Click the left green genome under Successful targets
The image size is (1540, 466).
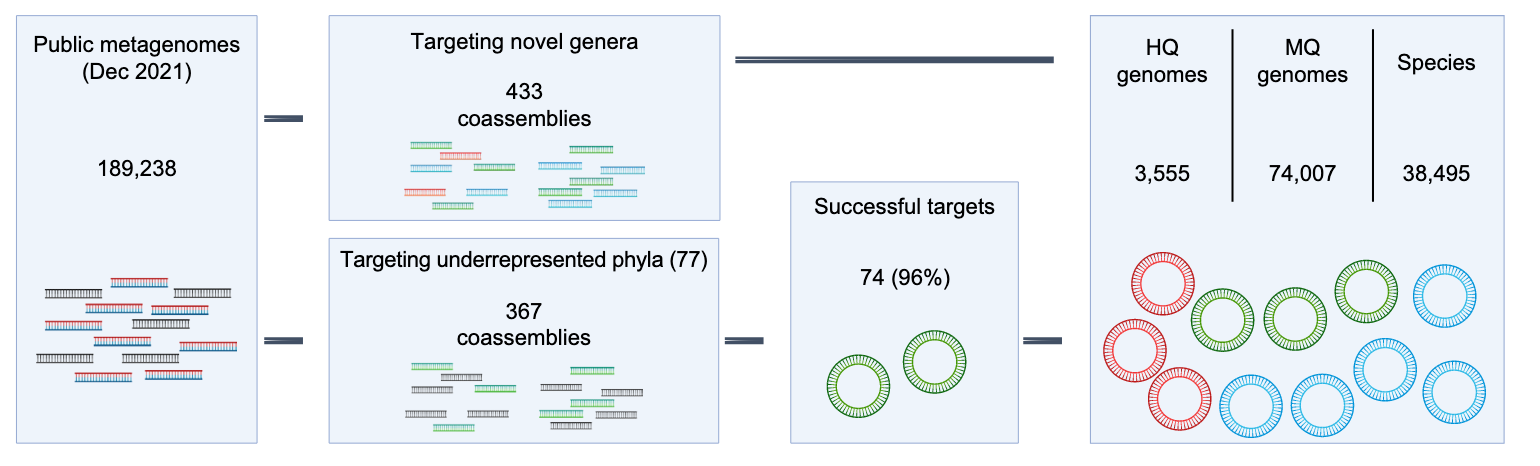[x=858, y=386]
